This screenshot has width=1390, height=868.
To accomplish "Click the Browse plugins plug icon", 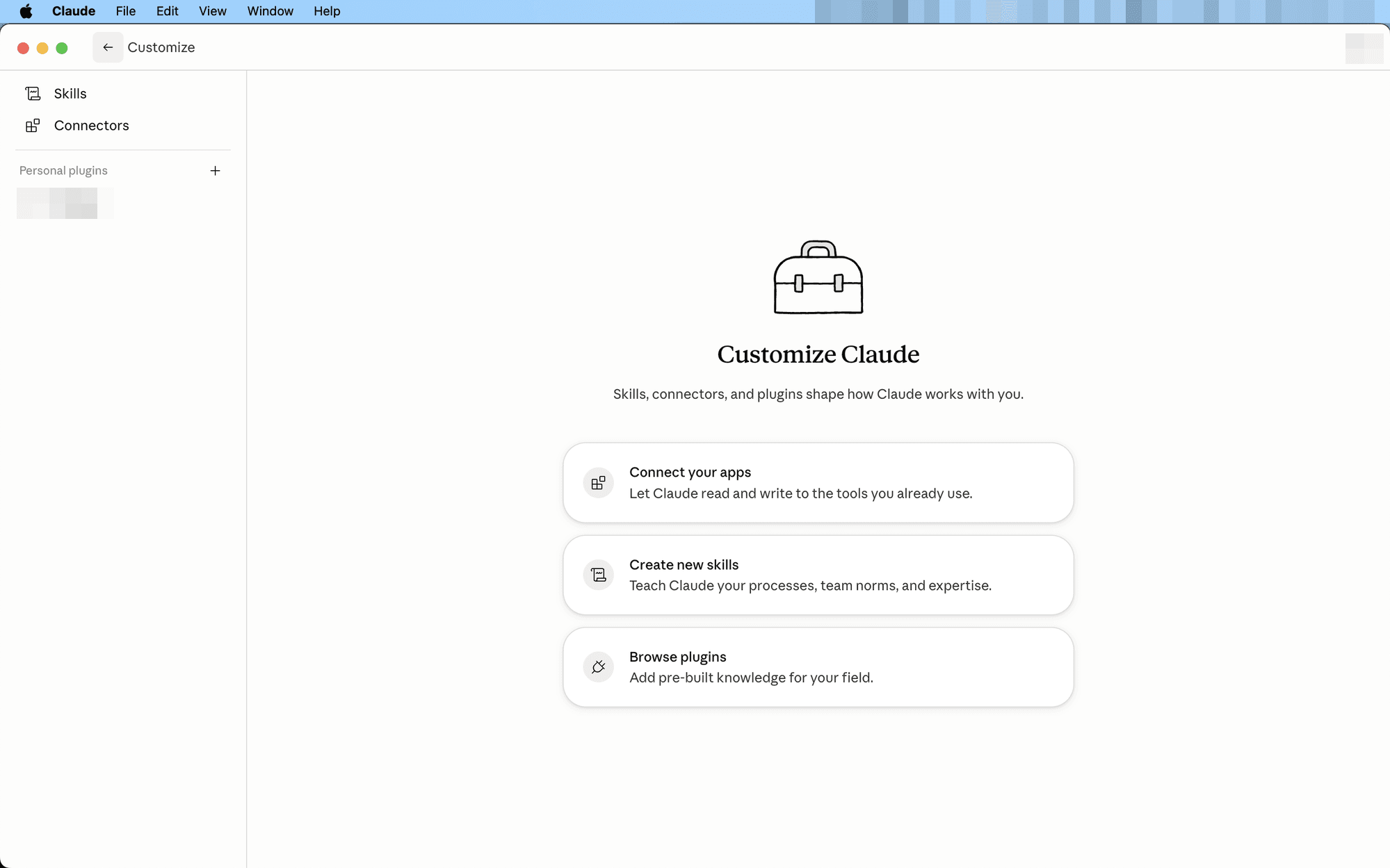I will point(598,667).
